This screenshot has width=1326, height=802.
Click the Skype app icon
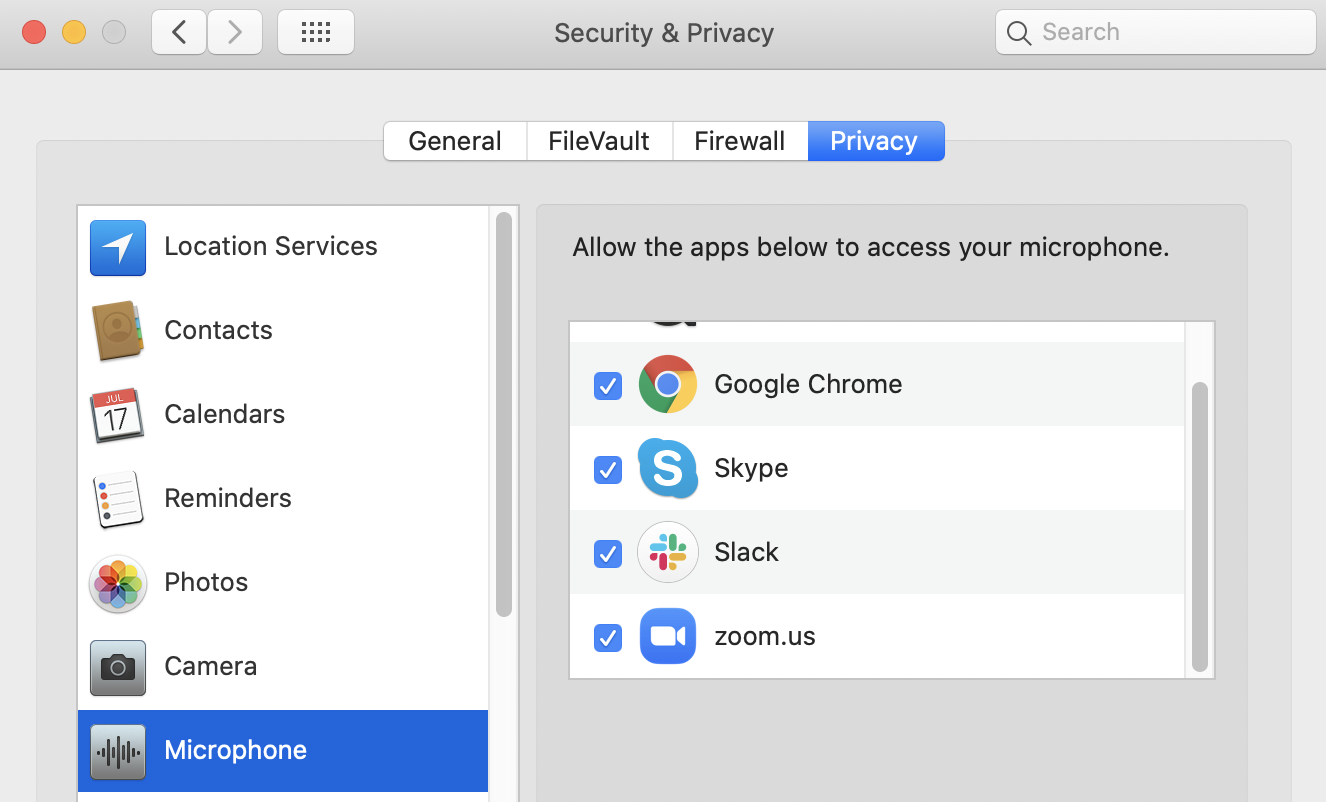(667, 468)
